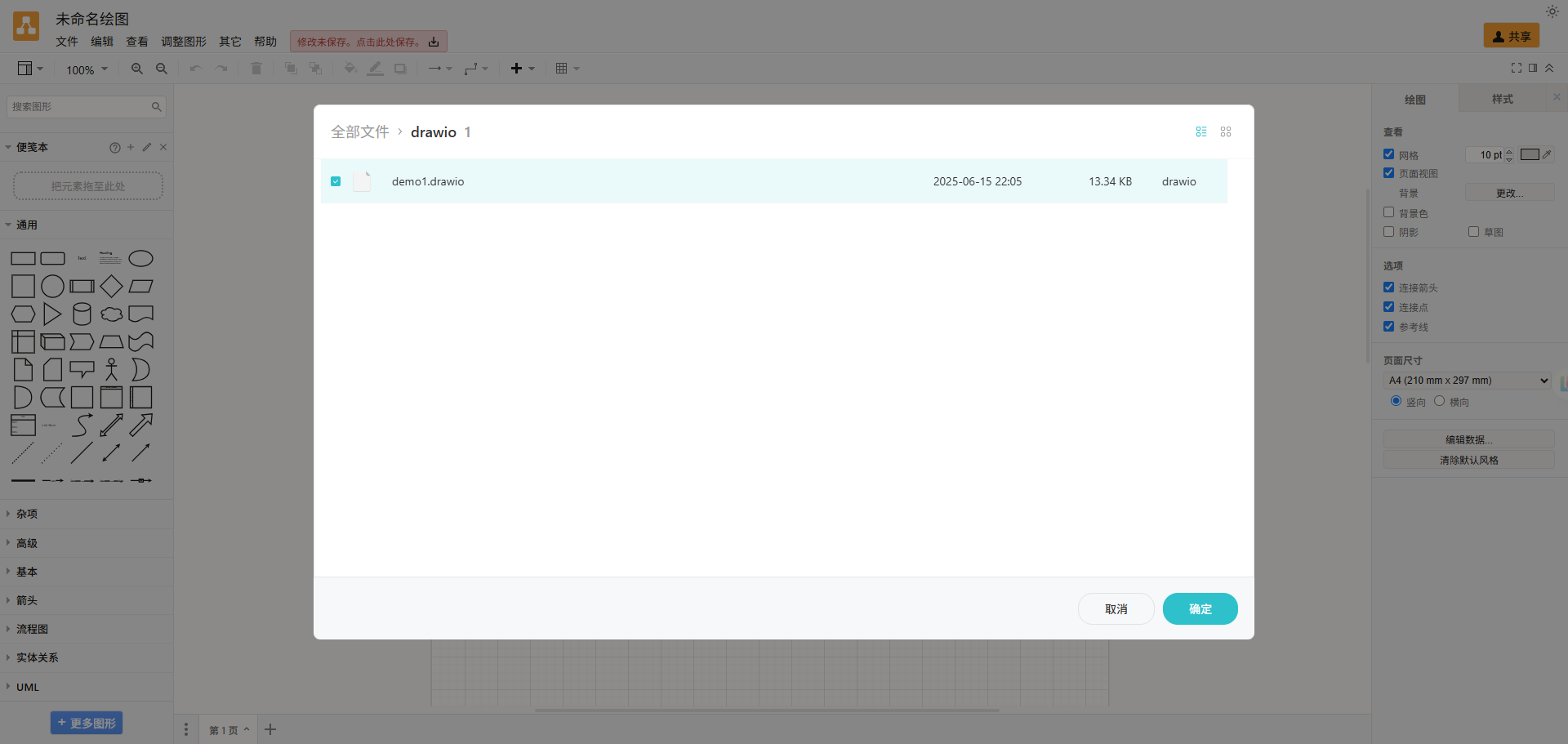Click the 取消 cancel button
The height and width of the screenshot is (744, 1568).
click(1116, 609)
